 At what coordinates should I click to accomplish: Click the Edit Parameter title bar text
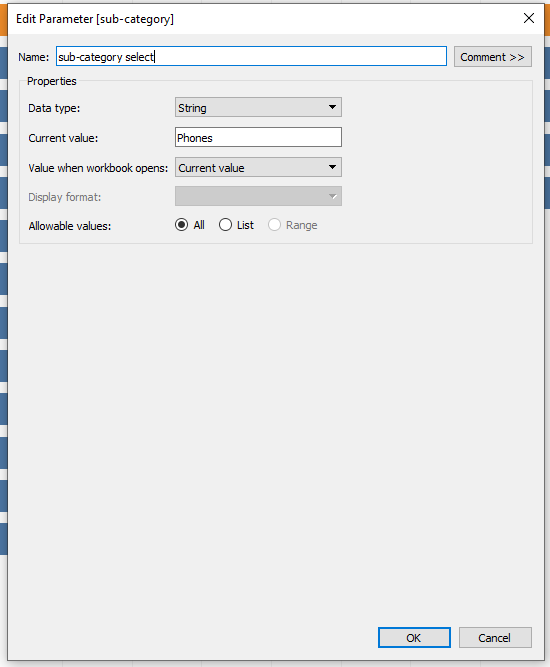pos(95,19)
